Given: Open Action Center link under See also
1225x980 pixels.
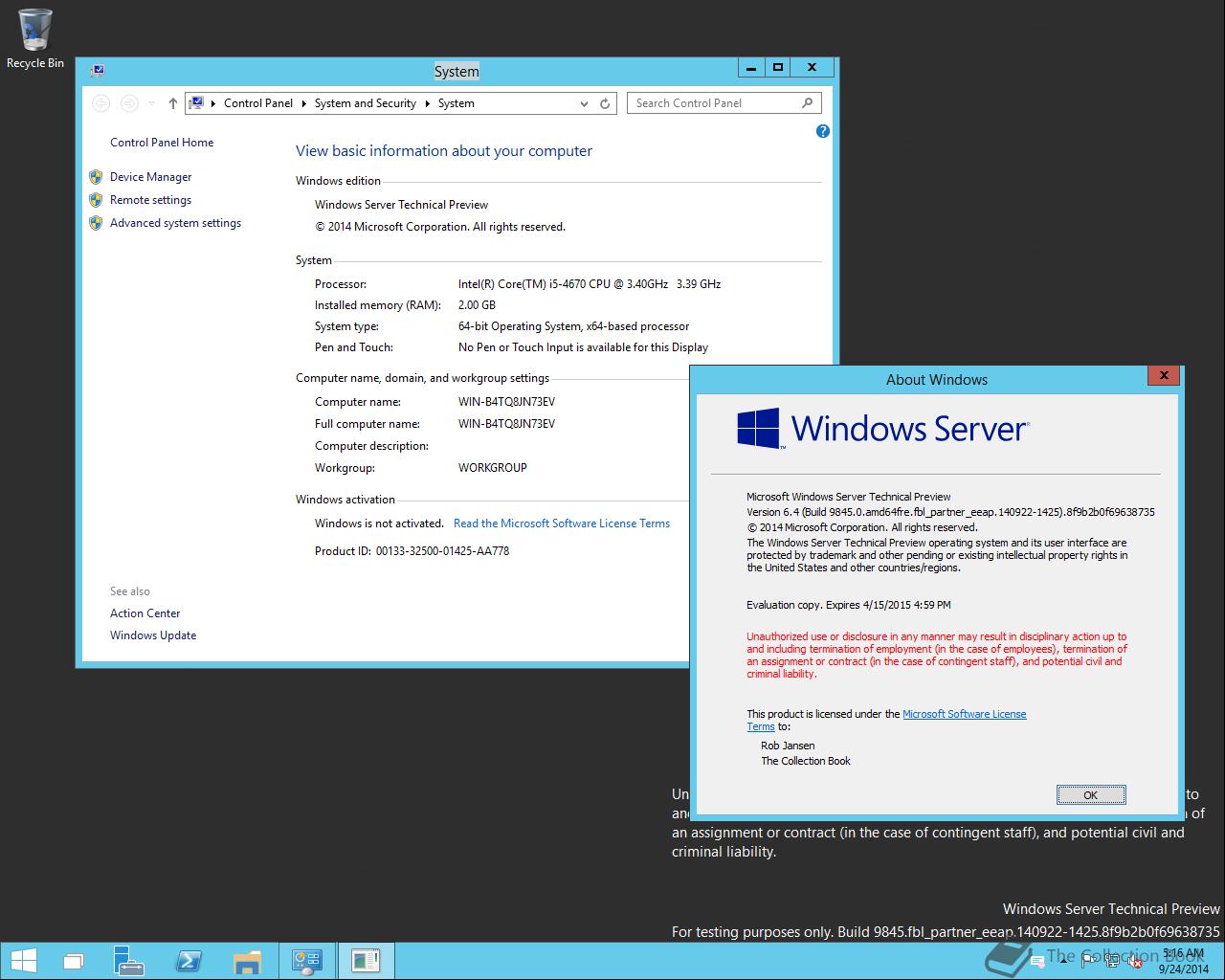Looking at the screenshot, I should [x=145, y=613].
